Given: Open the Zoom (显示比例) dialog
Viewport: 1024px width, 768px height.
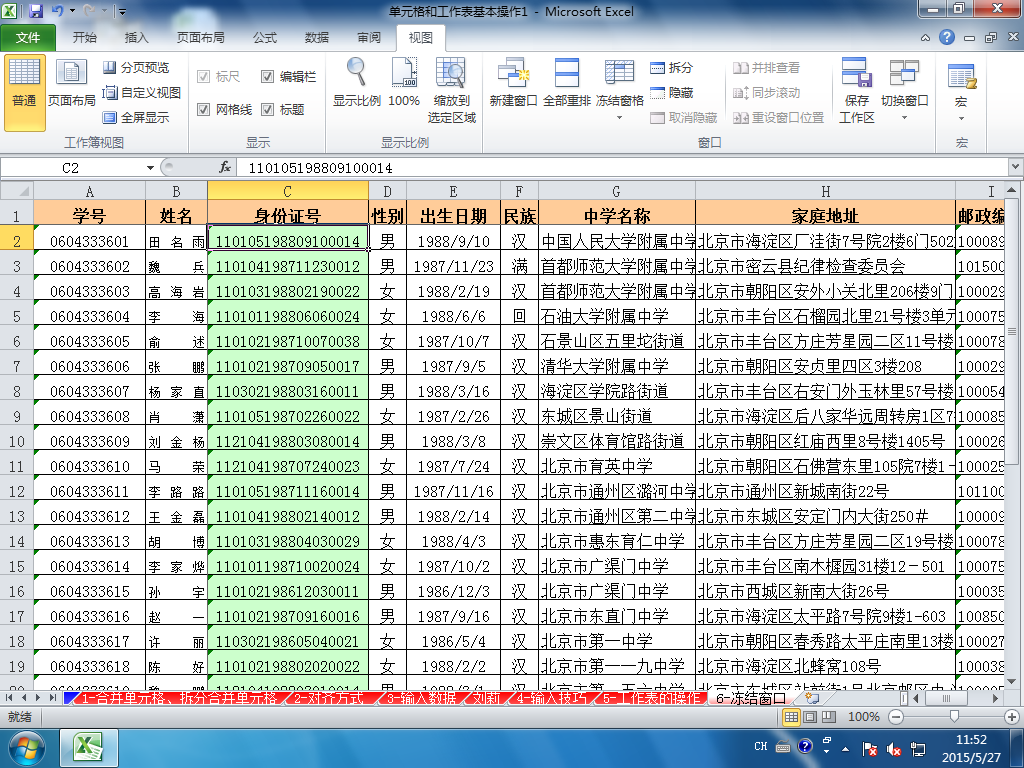Looking at the screenshot, I should coord(357,82).
